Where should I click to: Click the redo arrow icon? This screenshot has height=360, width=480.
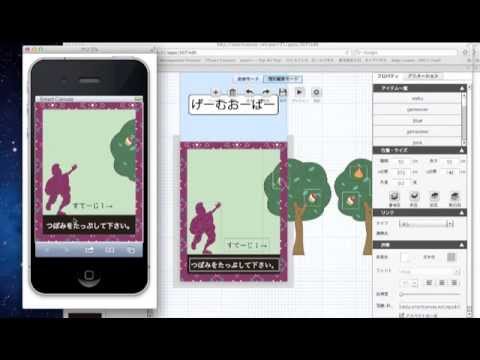[266, 92]
